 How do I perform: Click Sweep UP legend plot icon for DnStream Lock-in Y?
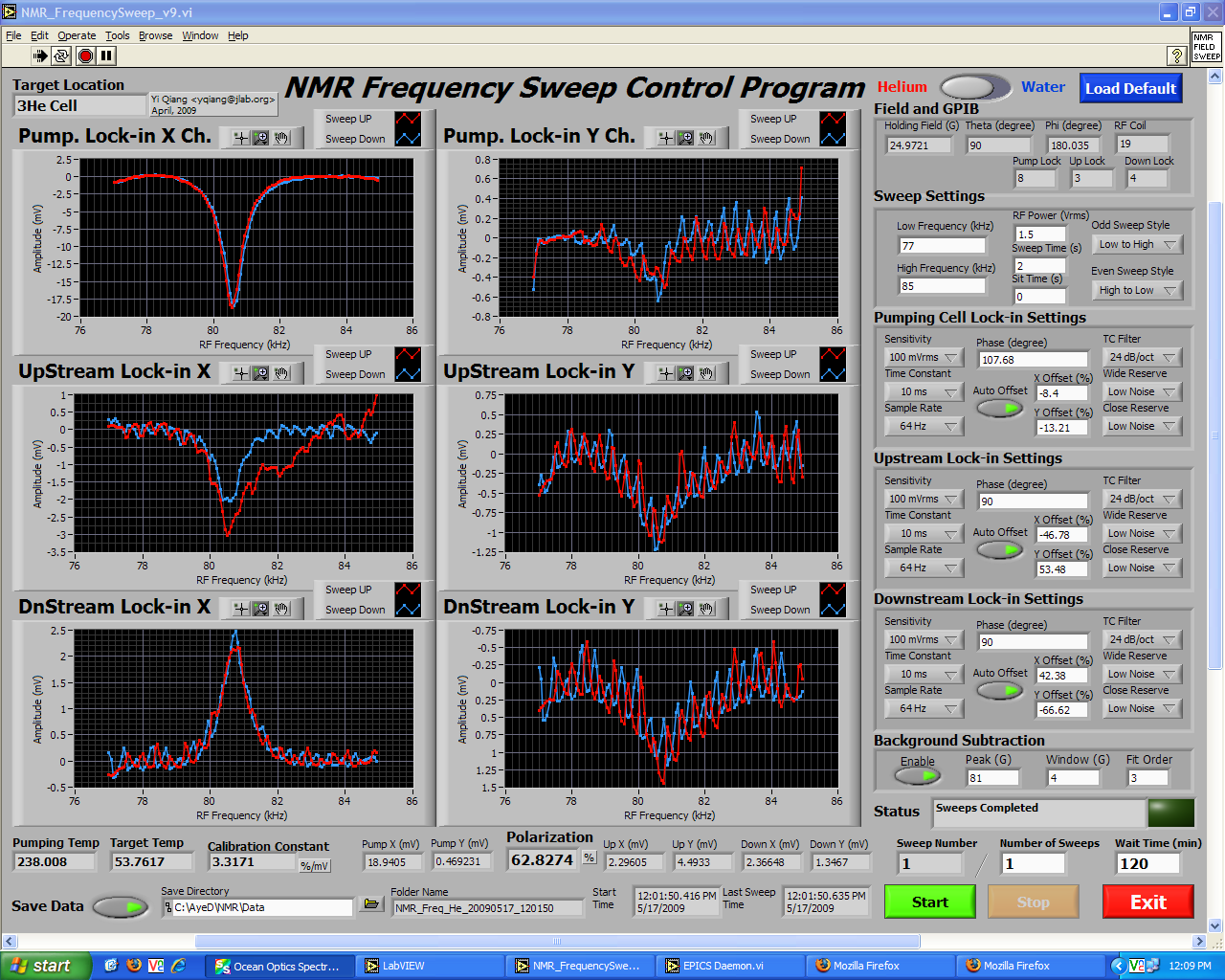tap(833, 590)
